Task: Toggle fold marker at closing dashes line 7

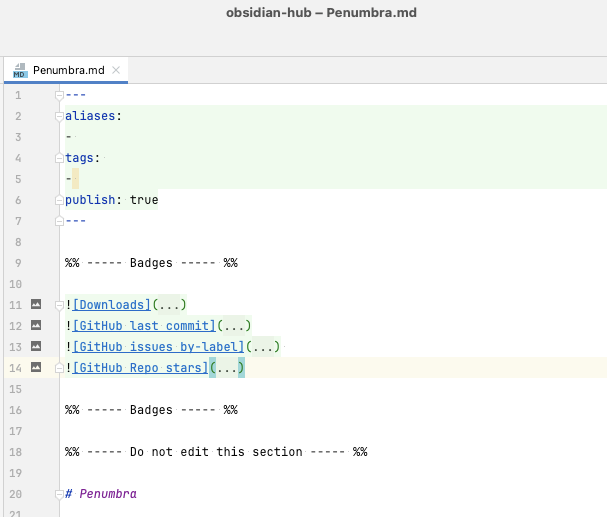Action: [x=59, y=221]
